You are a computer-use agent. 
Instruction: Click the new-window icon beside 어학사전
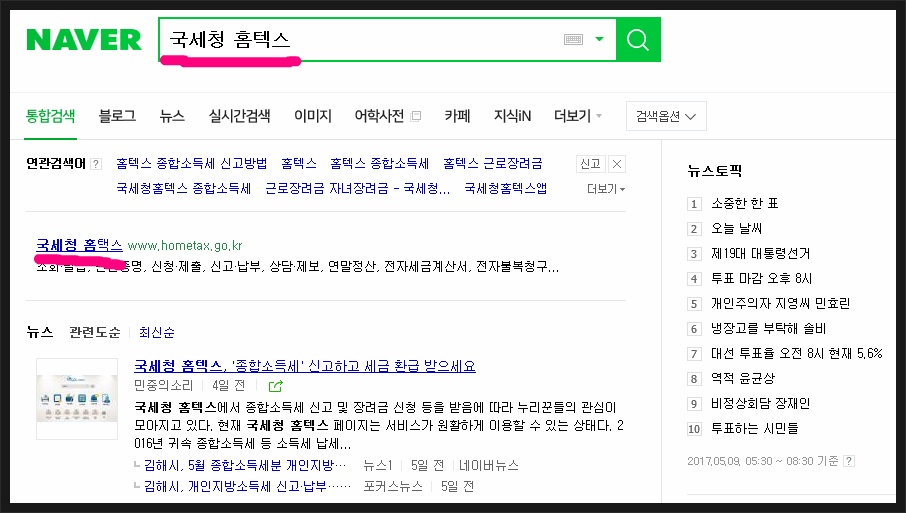(416, 116)
